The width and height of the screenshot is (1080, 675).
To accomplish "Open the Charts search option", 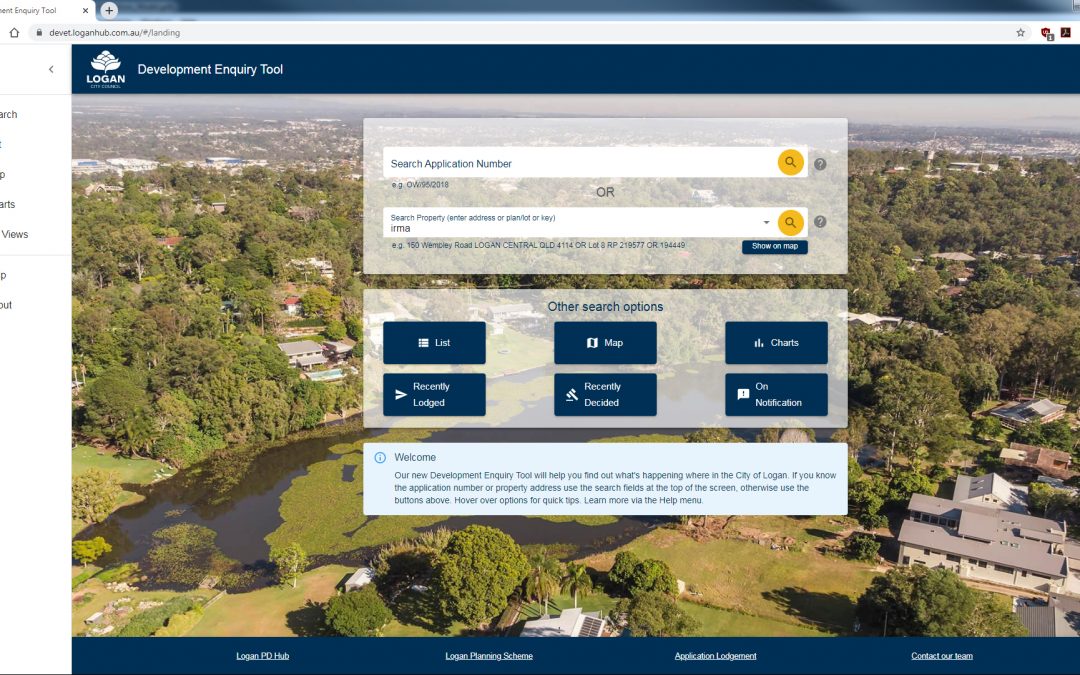I will pos(776,342).
